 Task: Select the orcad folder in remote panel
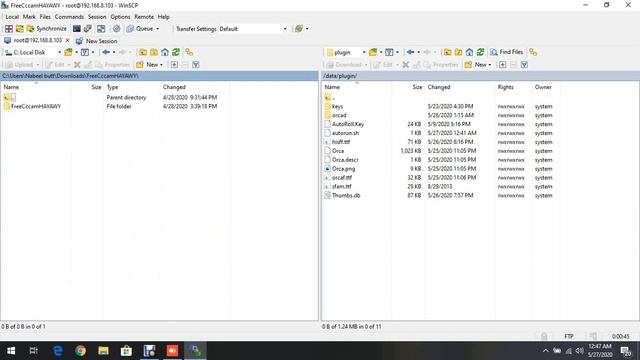click(x=339, y=115)
